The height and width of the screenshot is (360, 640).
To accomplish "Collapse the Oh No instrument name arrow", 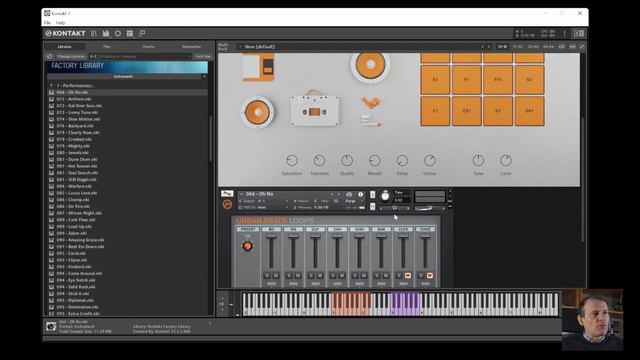I will coord(241,194).
